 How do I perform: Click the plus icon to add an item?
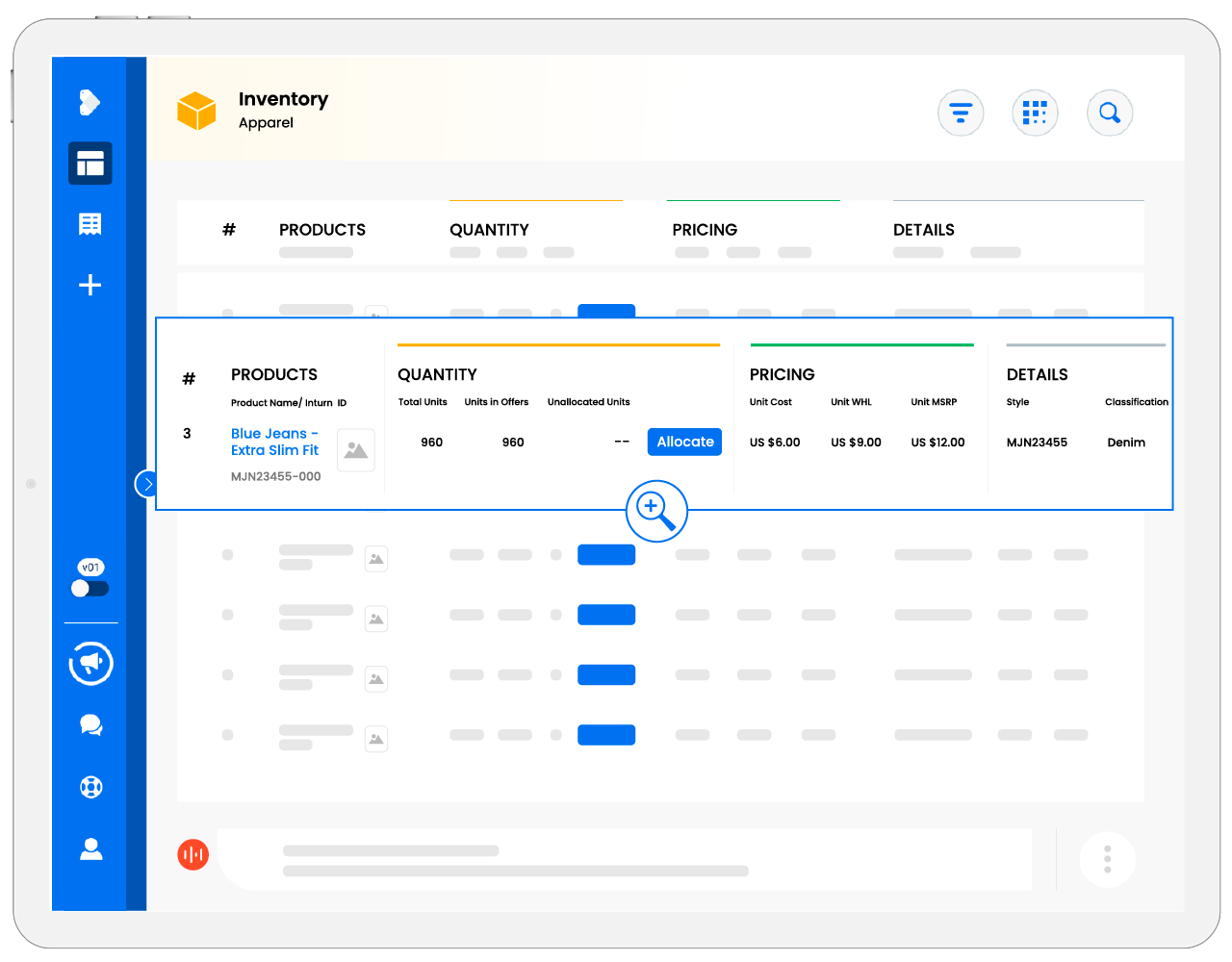tap(90, 285)
